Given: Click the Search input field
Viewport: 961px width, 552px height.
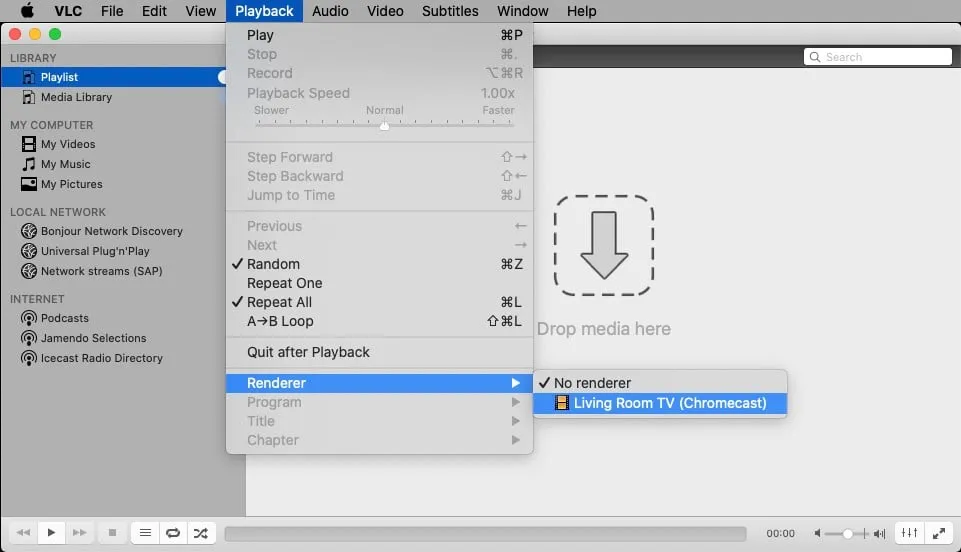Looking at the screenshot, I should pos(878,57).
